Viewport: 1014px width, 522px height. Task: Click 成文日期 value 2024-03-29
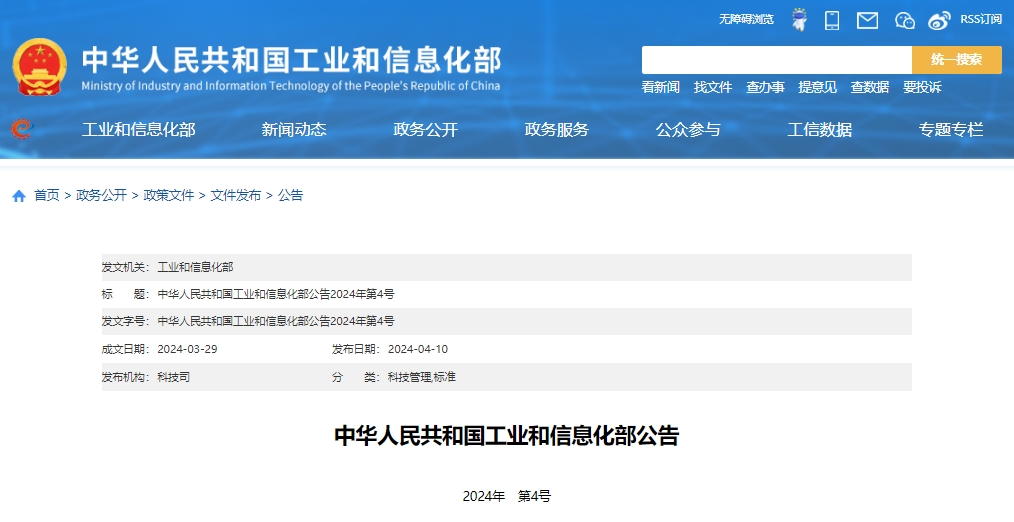(188, 349)
